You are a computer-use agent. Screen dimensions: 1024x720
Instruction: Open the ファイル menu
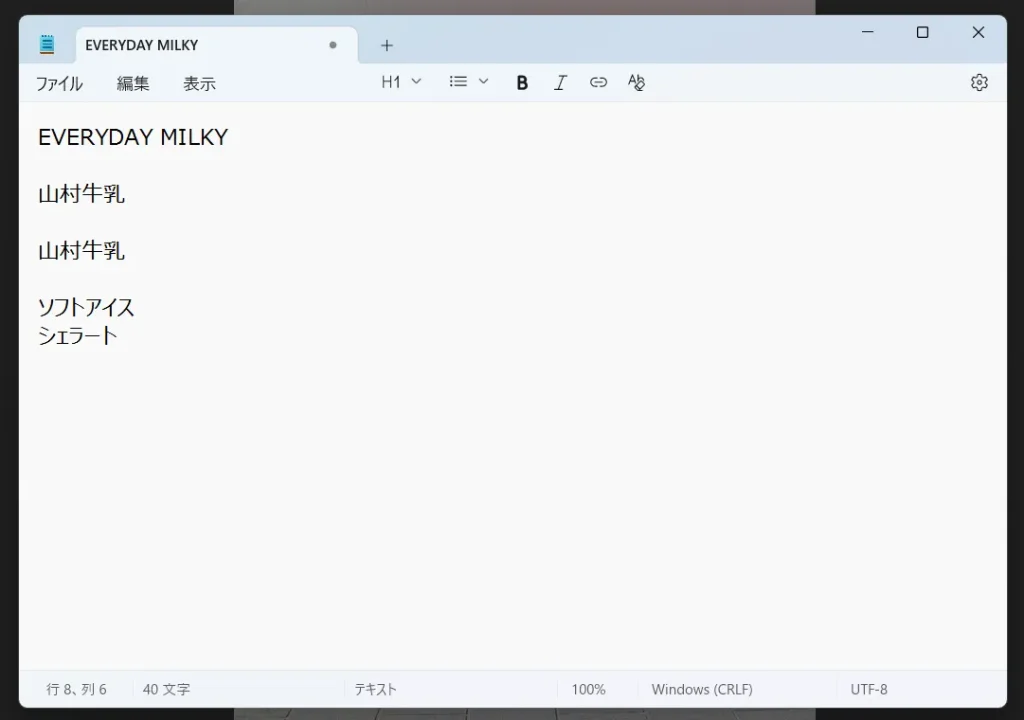pos(59,84)
